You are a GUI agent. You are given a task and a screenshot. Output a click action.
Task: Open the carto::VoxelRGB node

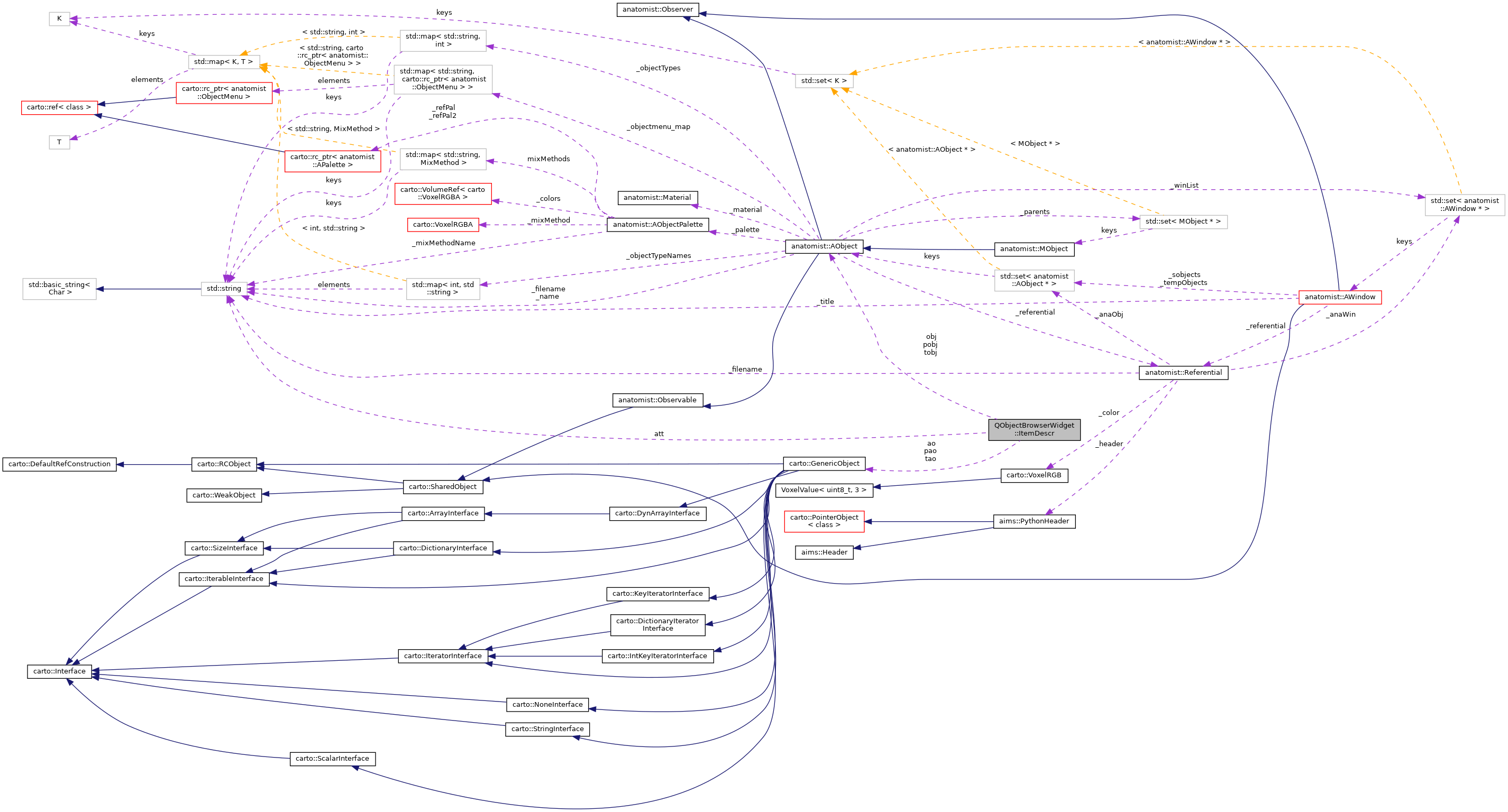(1034, 476)
